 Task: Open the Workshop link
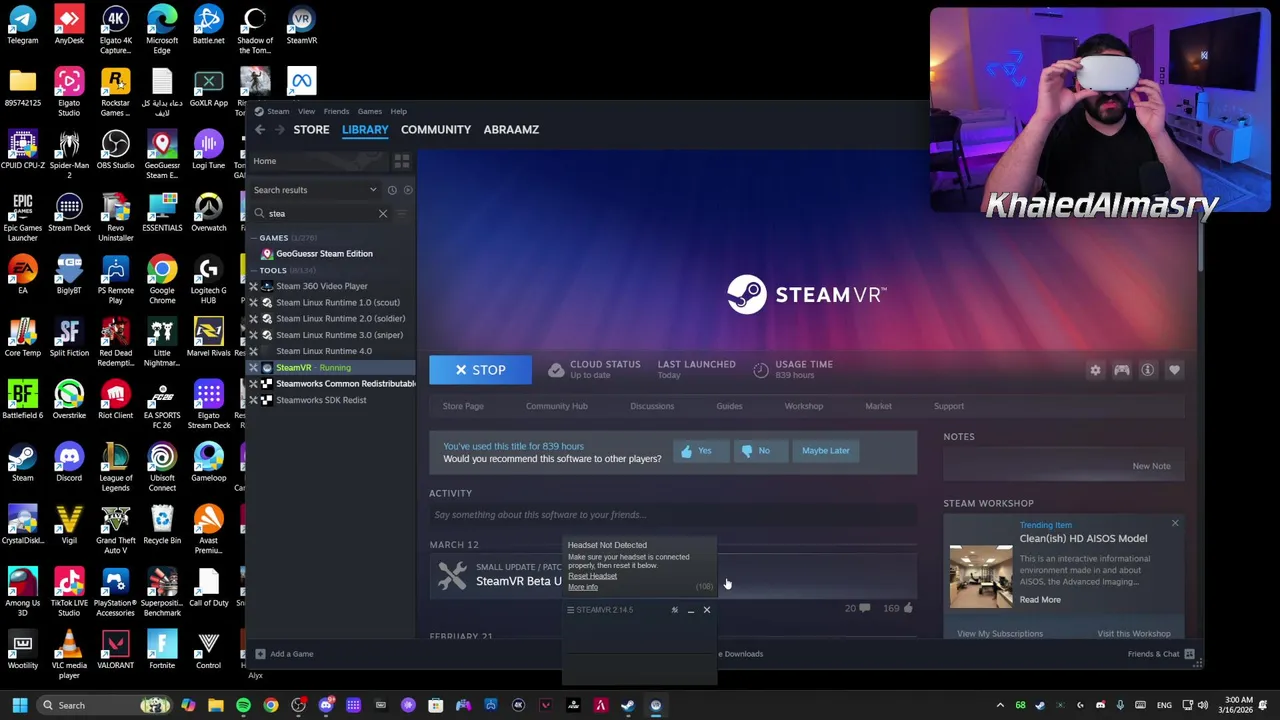pos(803,406)
